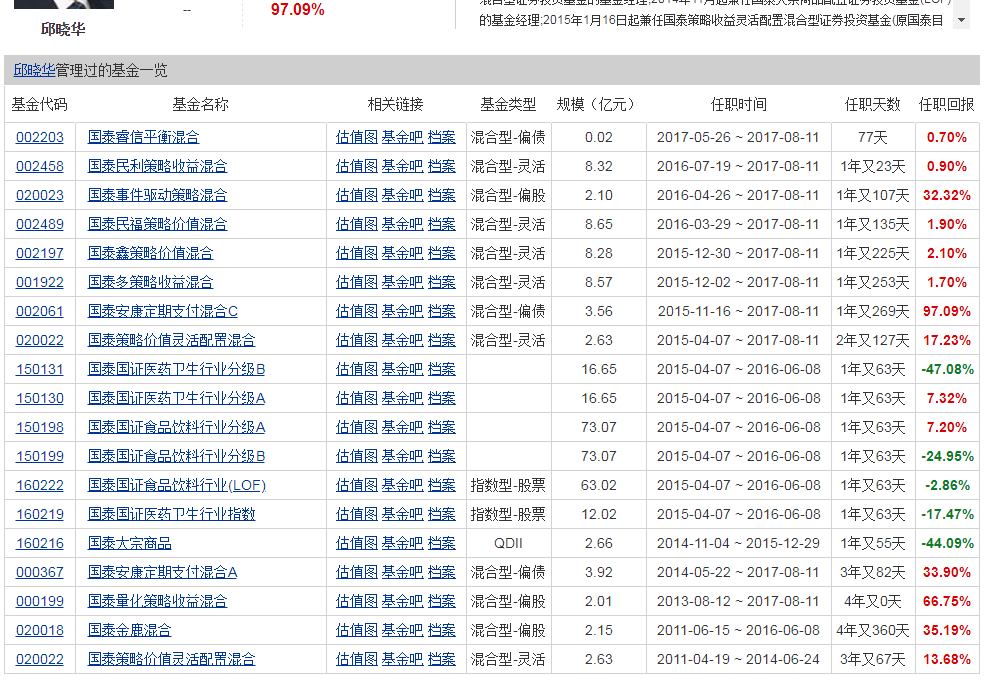Open 基金吧 for 国泰国证食品饮料行业分级A row
The height and width of the screenshot is (688, 984).
click(x=402, y=427)
